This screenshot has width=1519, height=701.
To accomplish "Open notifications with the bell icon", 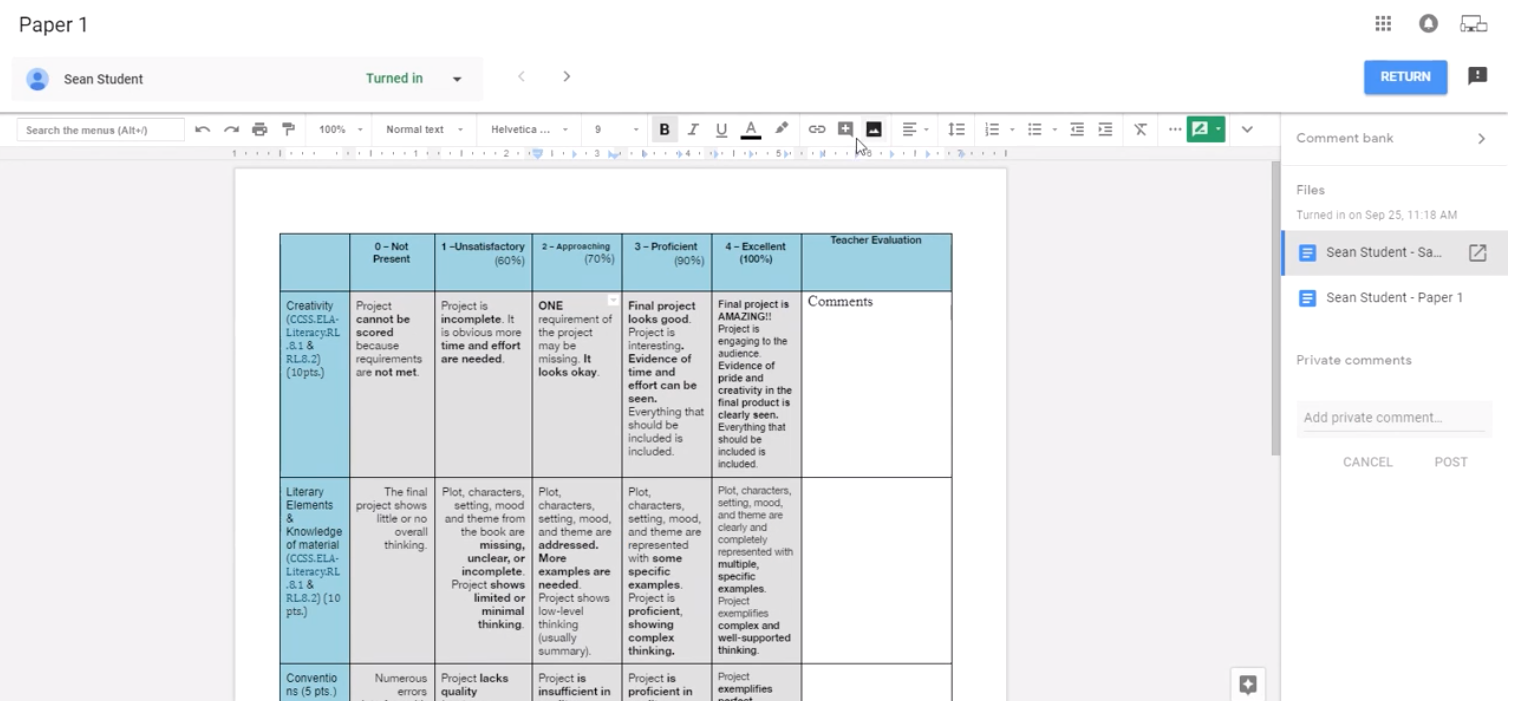I will 1428,23.
